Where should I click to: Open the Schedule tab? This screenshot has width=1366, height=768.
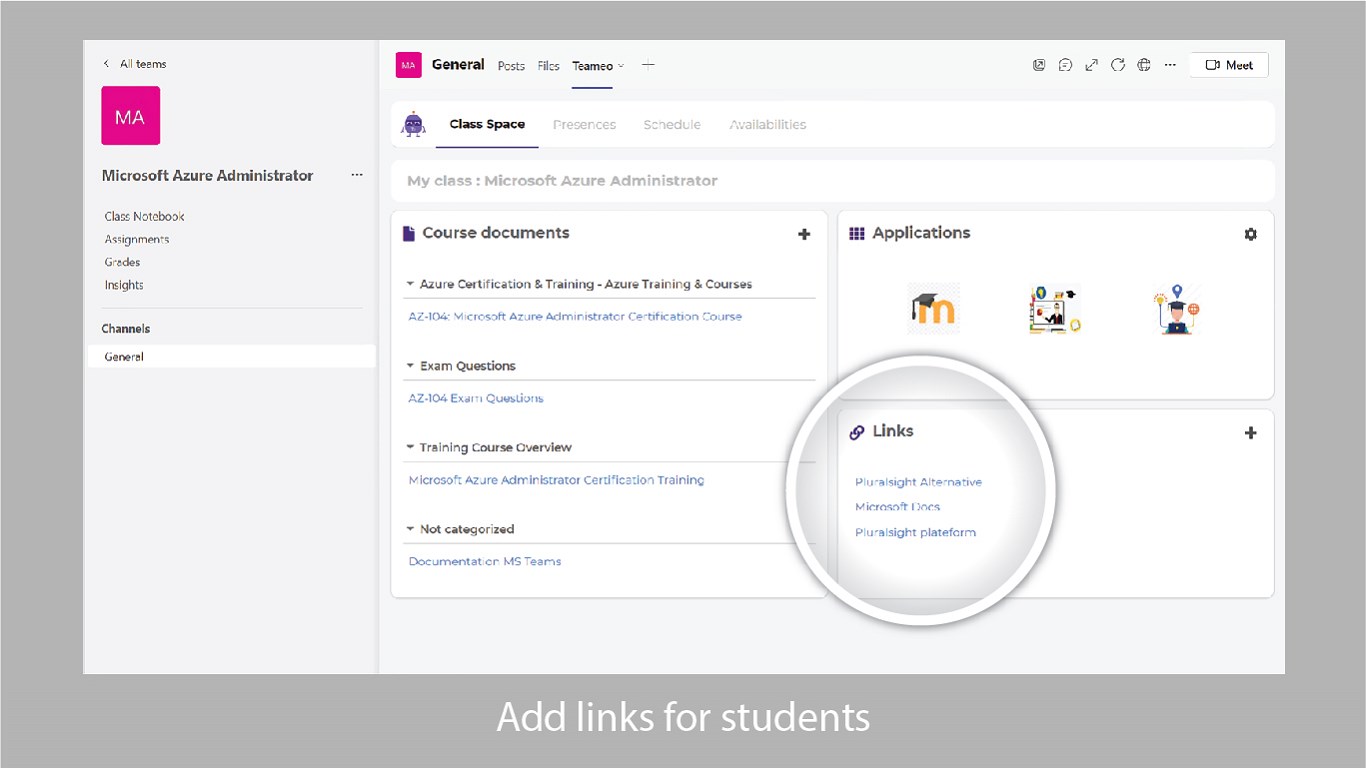tap(672, 125)
